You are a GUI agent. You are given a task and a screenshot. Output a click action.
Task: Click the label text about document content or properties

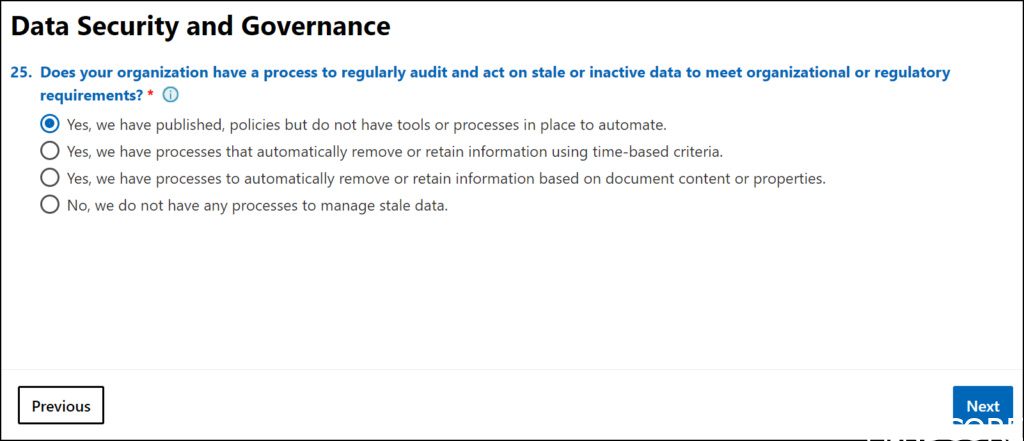tap(445, 178)
